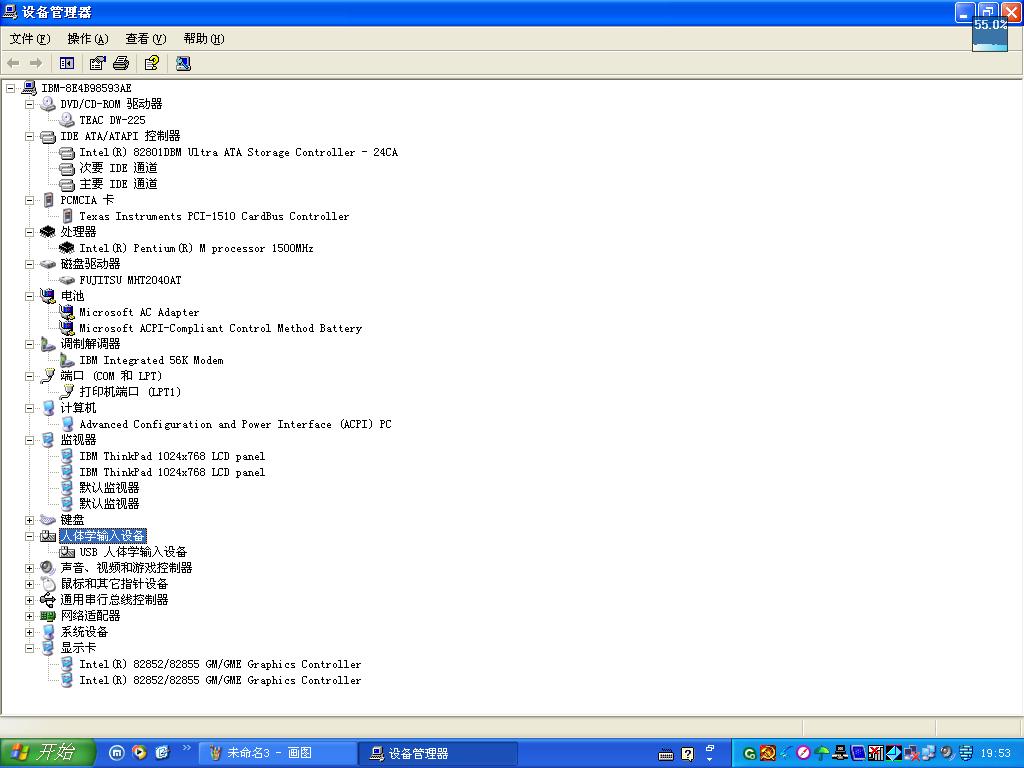
Task: Click the processor category chip icon
Action: (x=48, y=232)
